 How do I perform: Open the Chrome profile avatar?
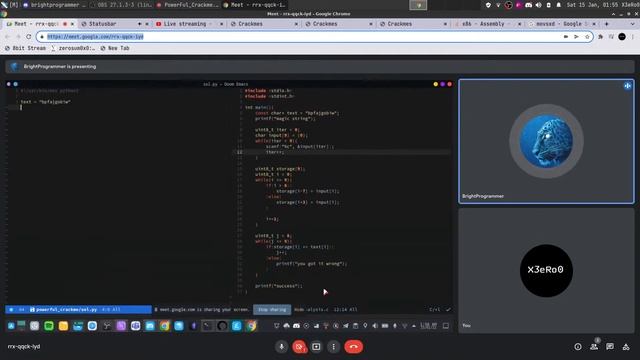[622, 37]
